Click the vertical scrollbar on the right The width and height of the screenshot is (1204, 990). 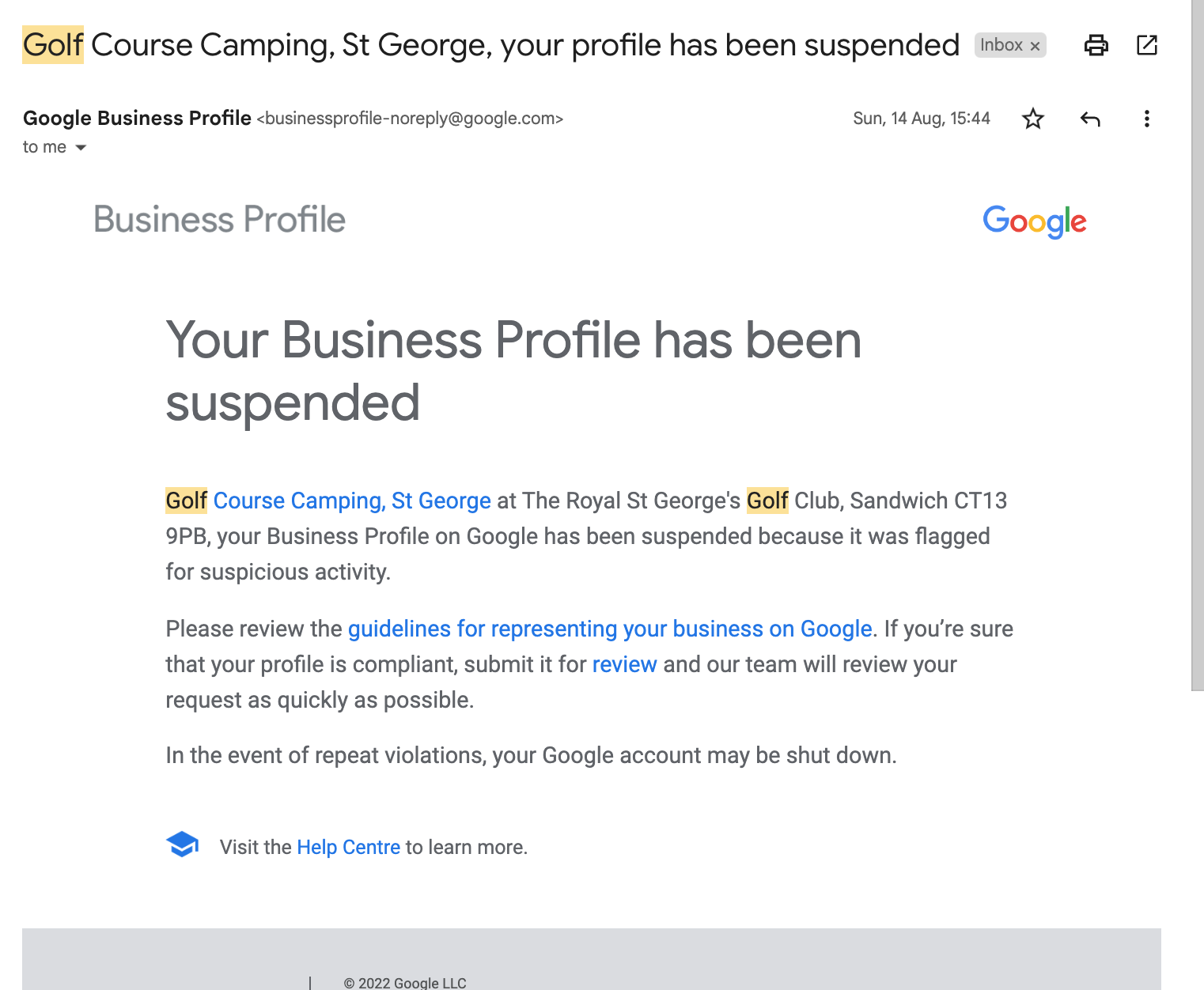[x=1198, y=345]
